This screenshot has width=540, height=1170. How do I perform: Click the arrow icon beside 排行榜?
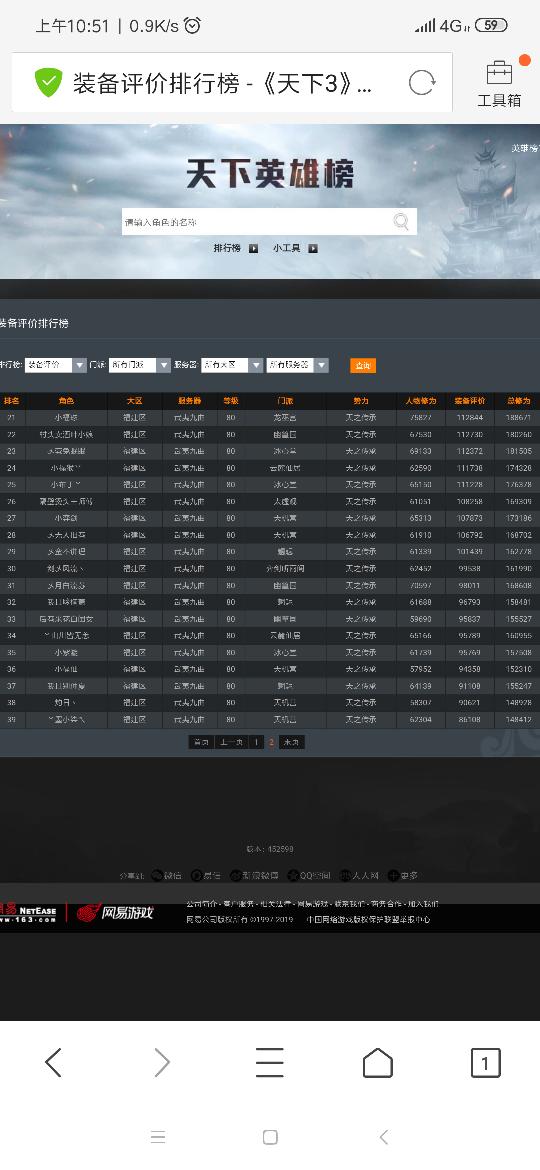(254, 248)
